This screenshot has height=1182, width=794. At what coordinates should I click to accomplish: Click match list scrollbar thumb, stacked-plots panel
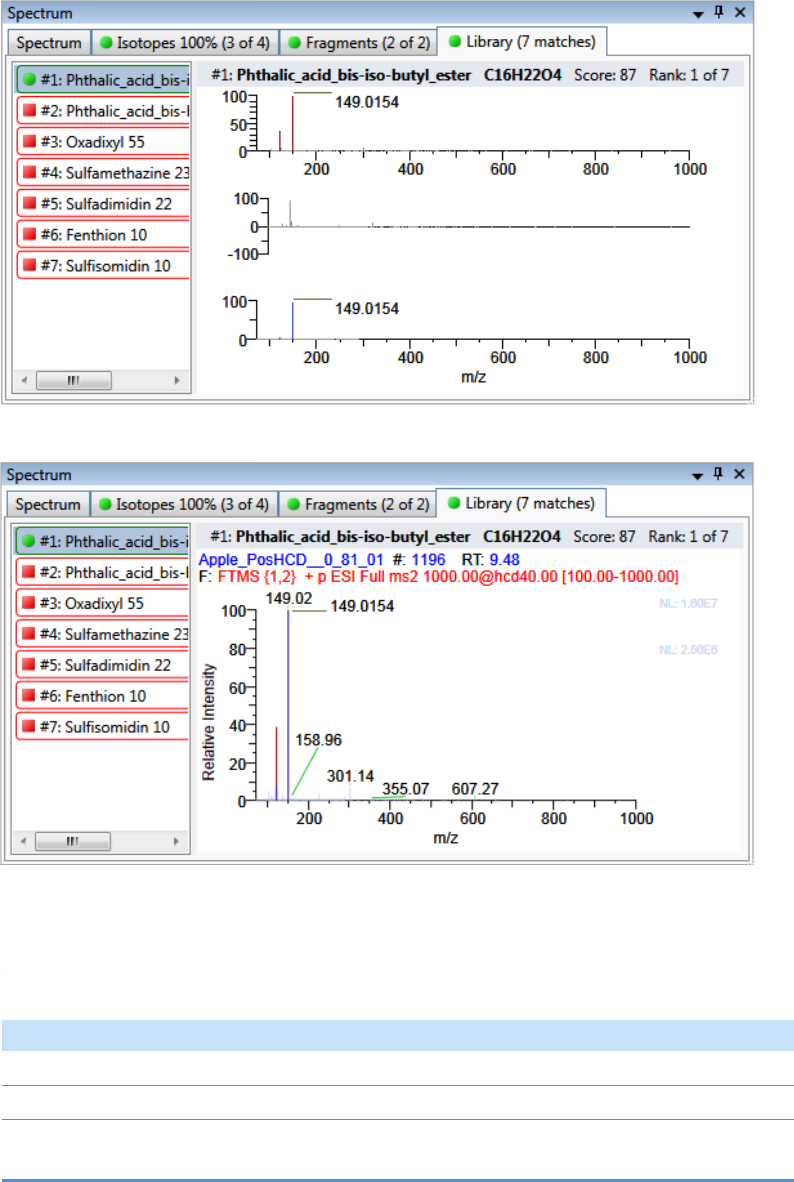point(74,381)
